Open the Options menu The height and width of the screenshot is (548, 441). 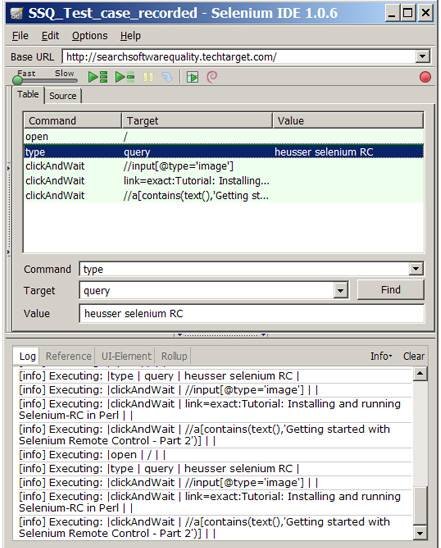[x=90, y=36]
